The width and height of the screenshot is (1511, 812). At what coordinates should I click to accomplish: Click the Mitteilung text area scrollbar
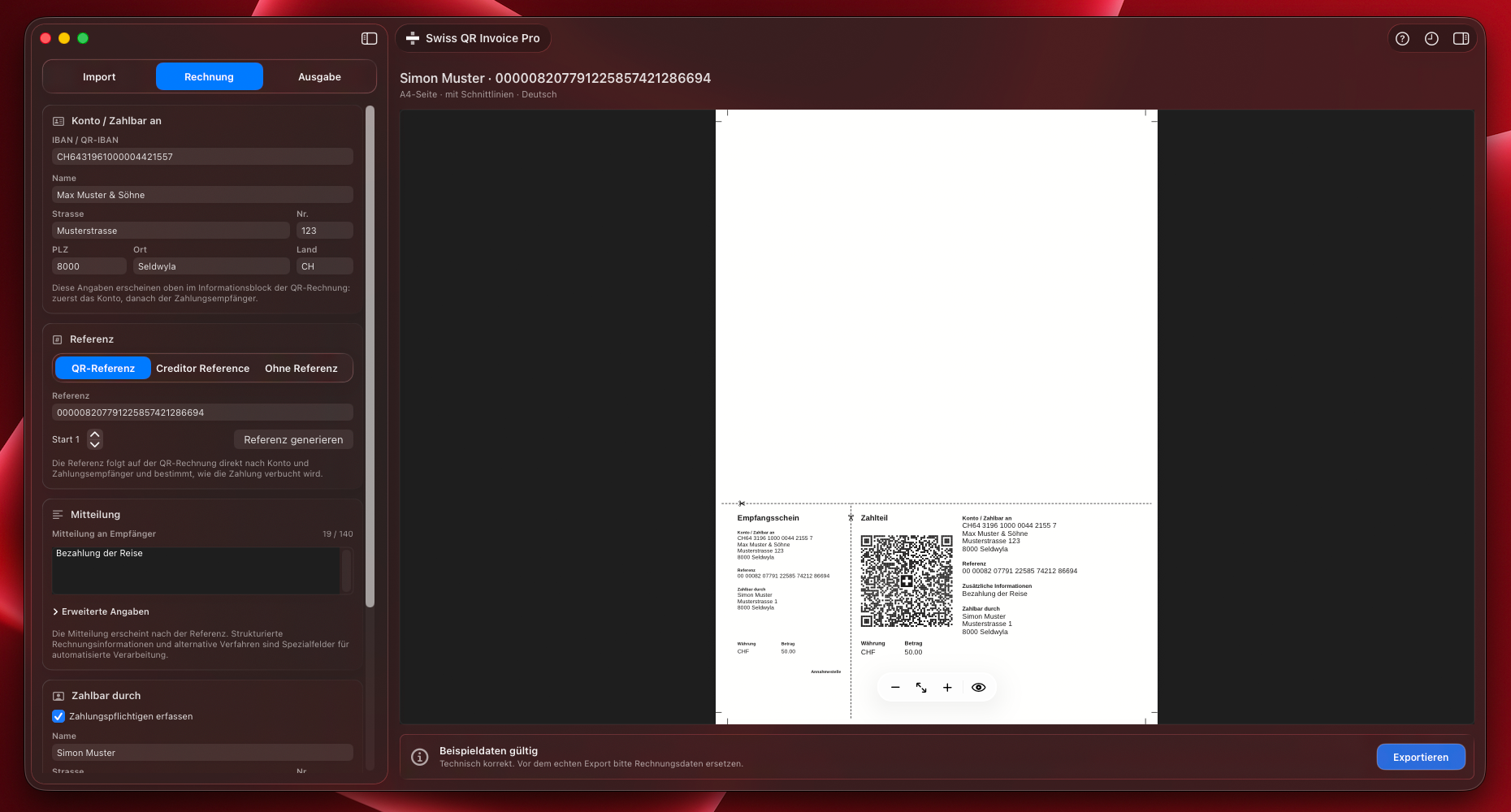347,570
